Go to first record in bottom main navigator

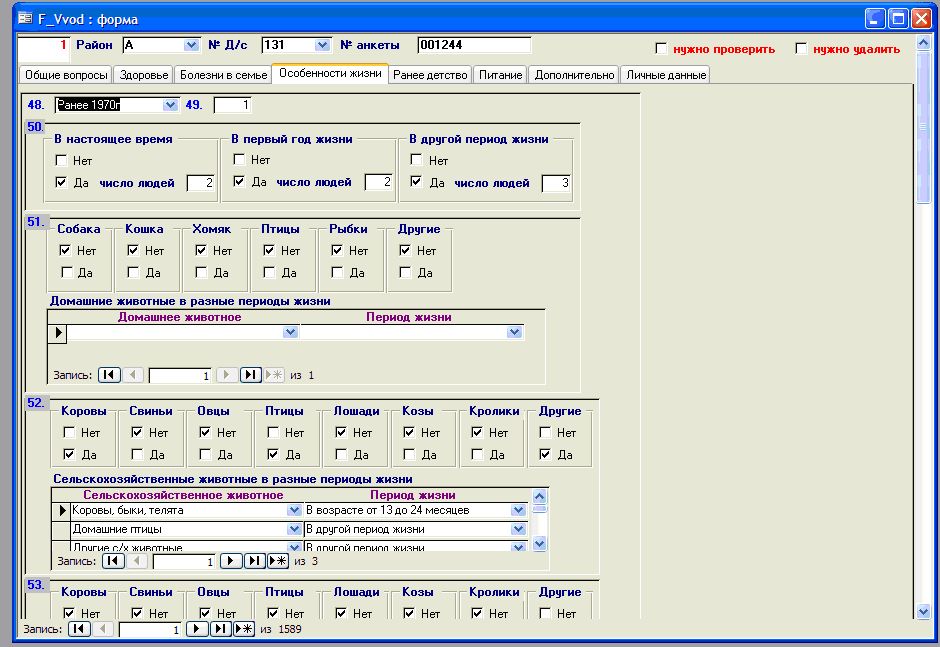pos(78,629)
